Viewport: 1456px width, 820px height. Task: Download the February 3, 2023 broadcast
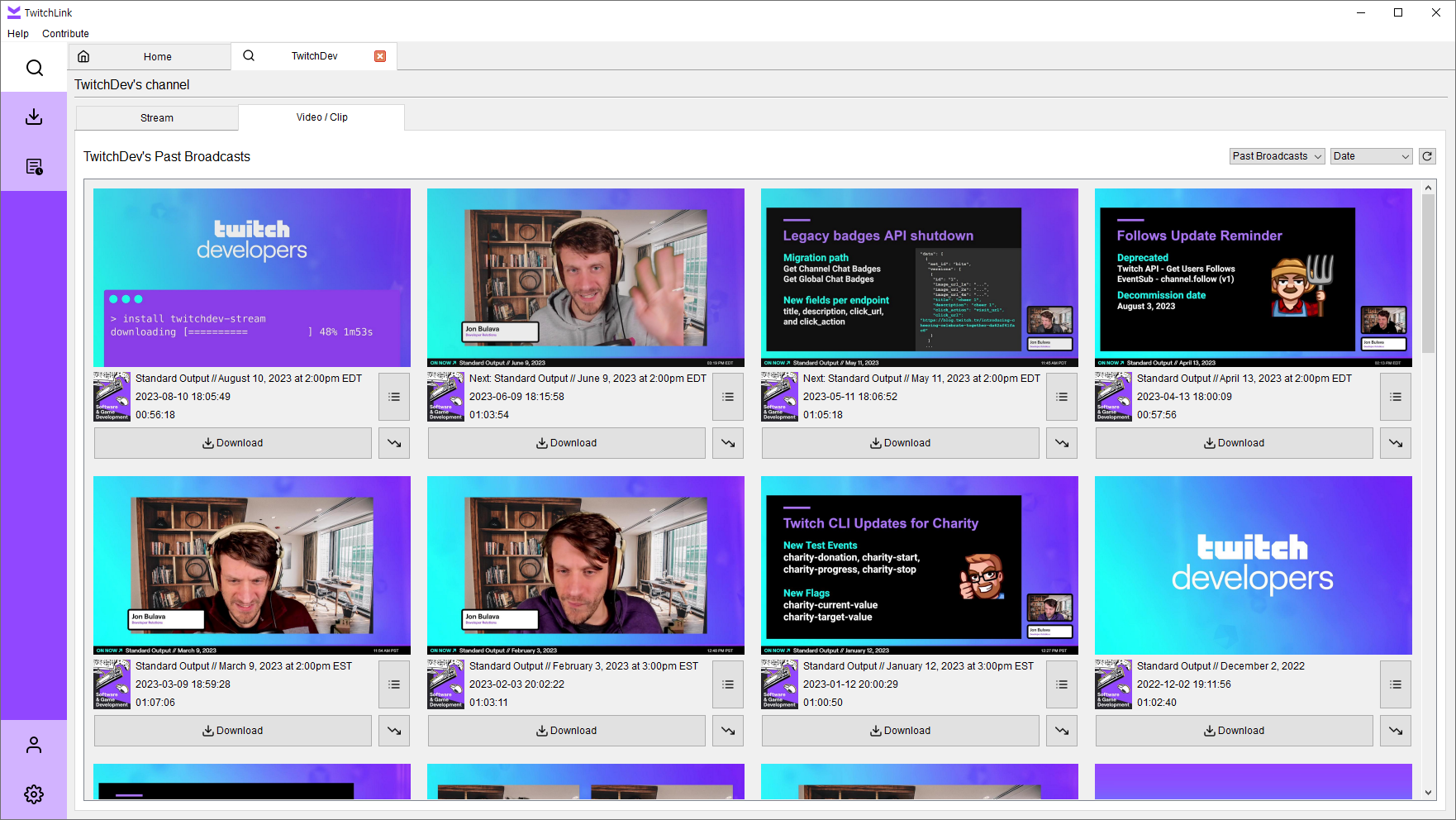point(567,731)
